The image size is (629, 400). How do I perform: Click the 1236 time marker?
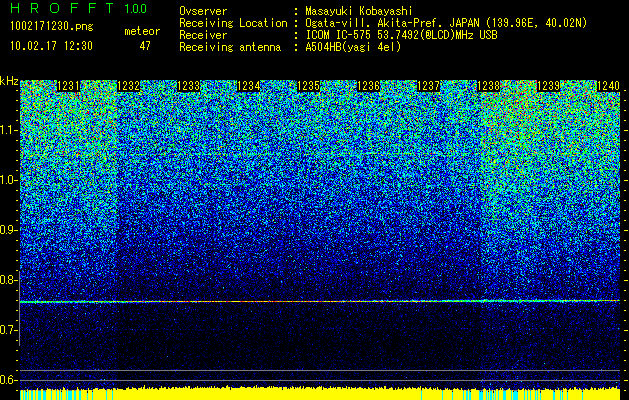click(x=368, y=86)
